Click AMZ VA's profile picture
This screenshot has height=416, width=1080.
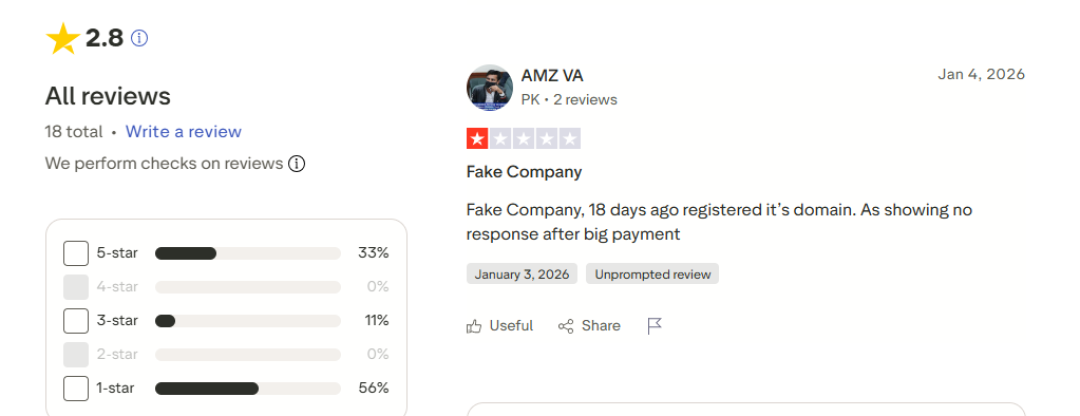tap(489, 88)
